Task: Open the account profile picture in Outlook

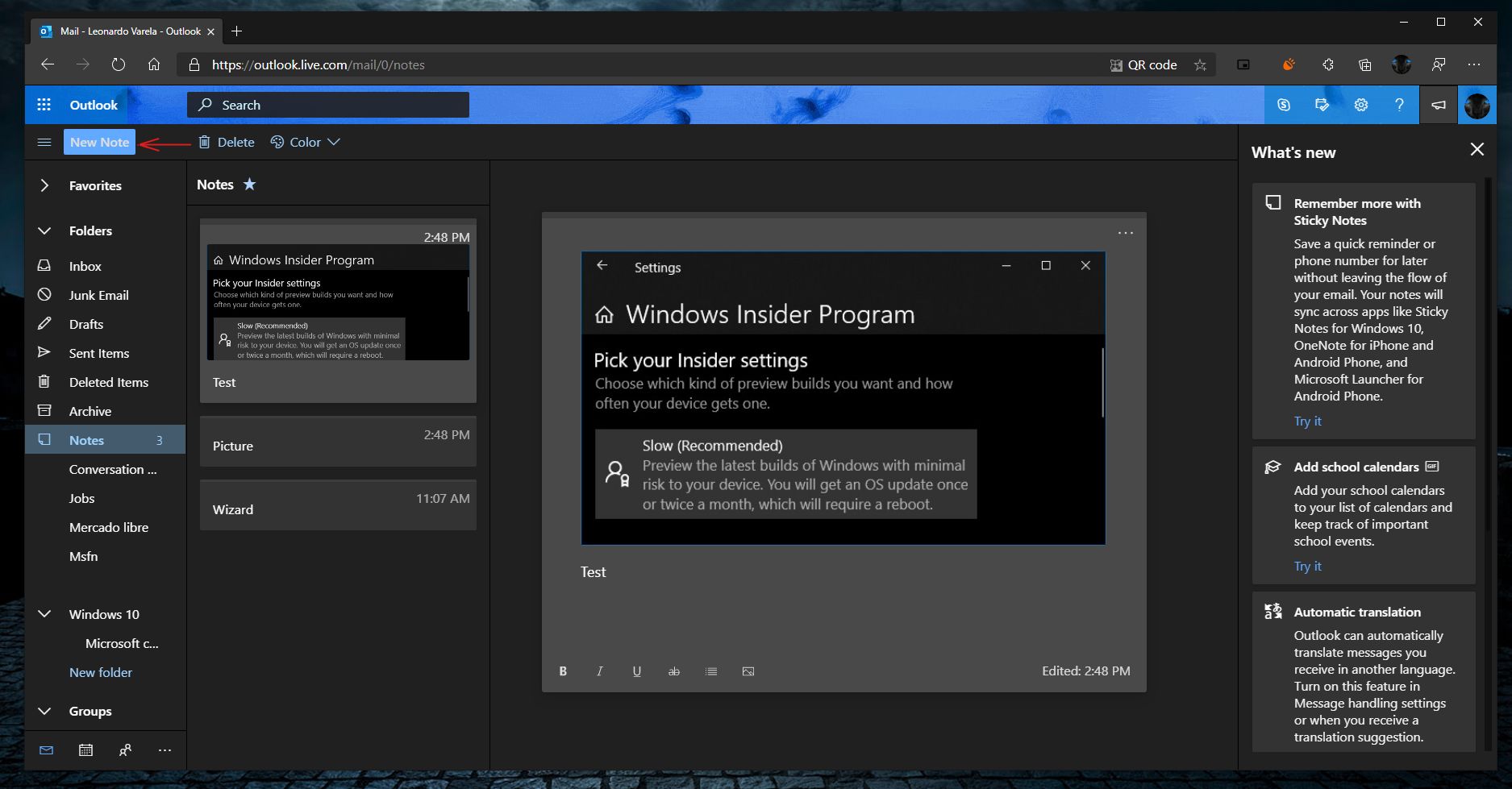Action: click(x=1477, y=105)
